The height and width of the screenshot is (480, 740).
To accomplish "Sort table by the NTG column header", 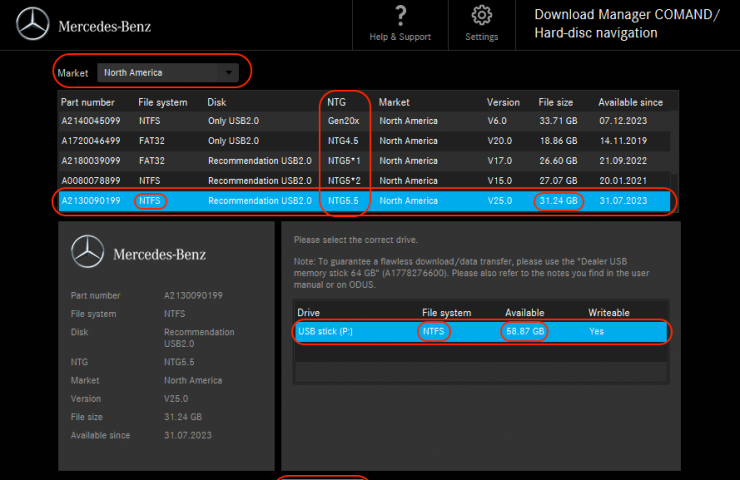I will (x=337, y=102).
